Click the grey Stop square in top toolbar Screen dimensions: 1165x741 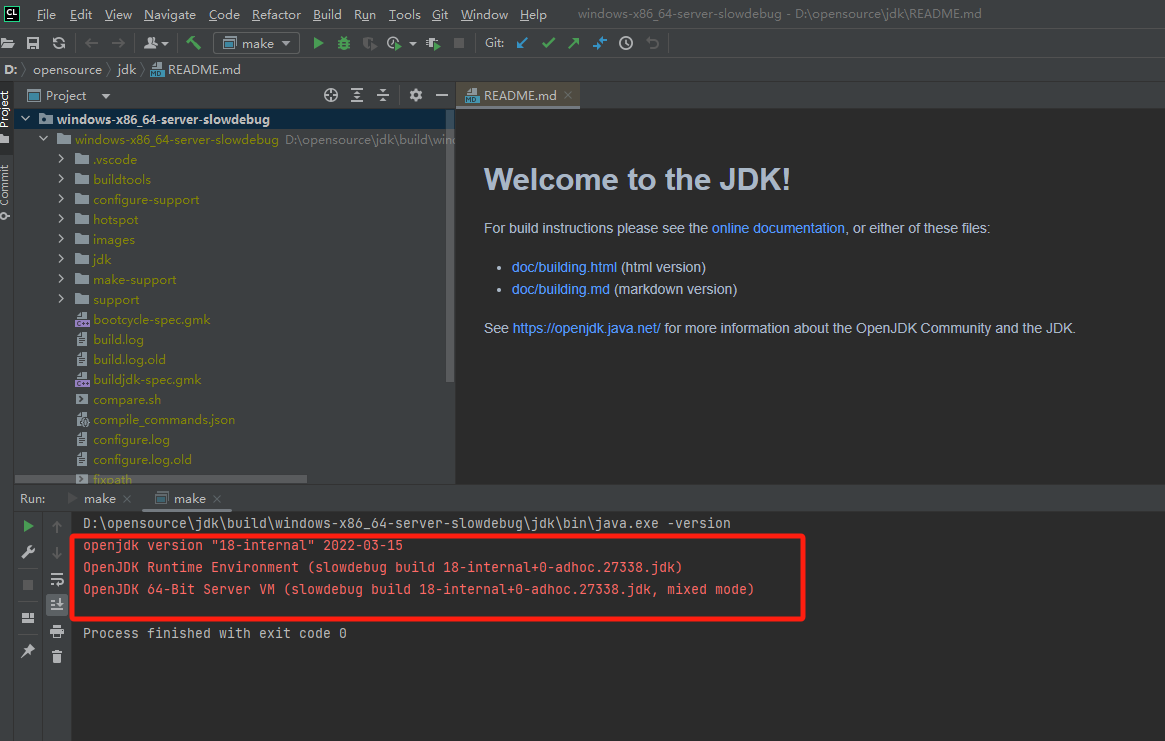(459, 43)
